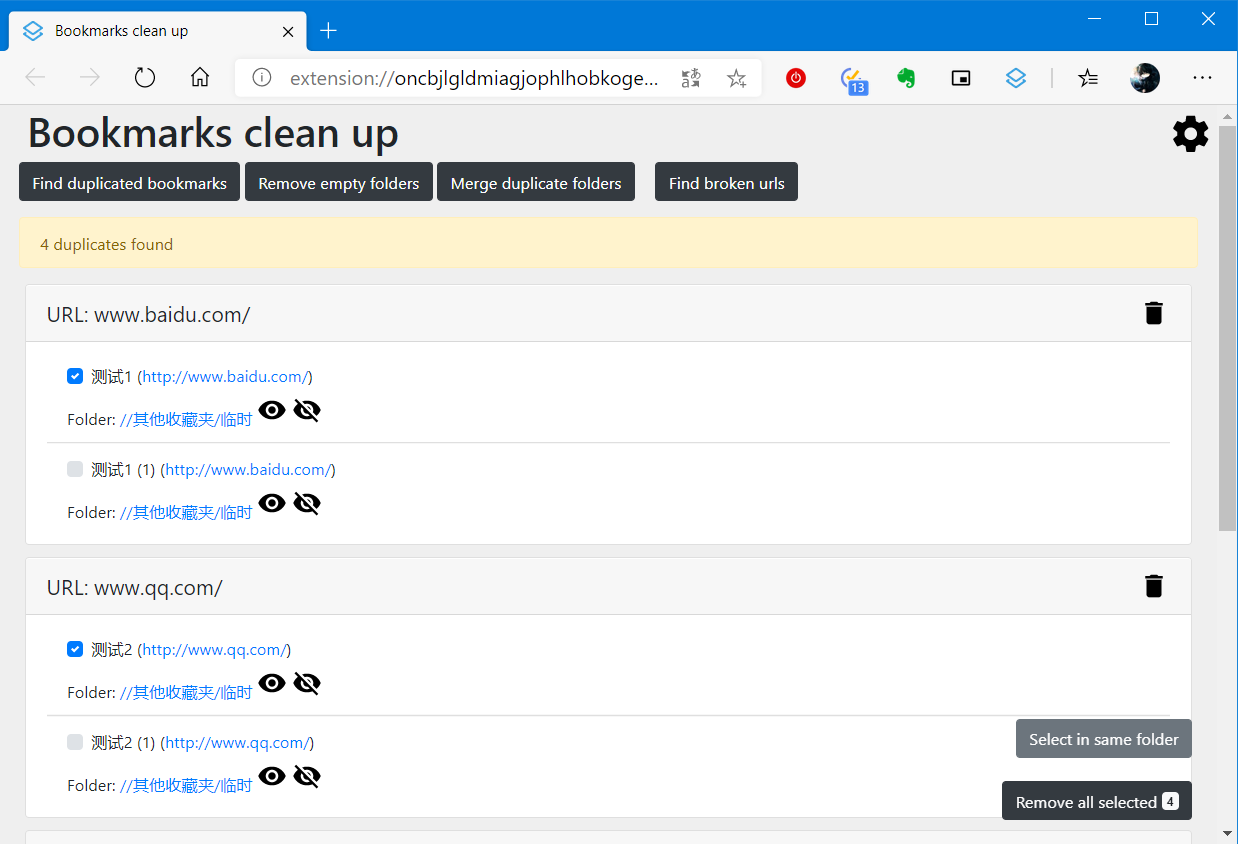The image size is (1238, 844).
Task: Click the crossed-eye icon for checked 测试2 bookmark
Action: 307,683
